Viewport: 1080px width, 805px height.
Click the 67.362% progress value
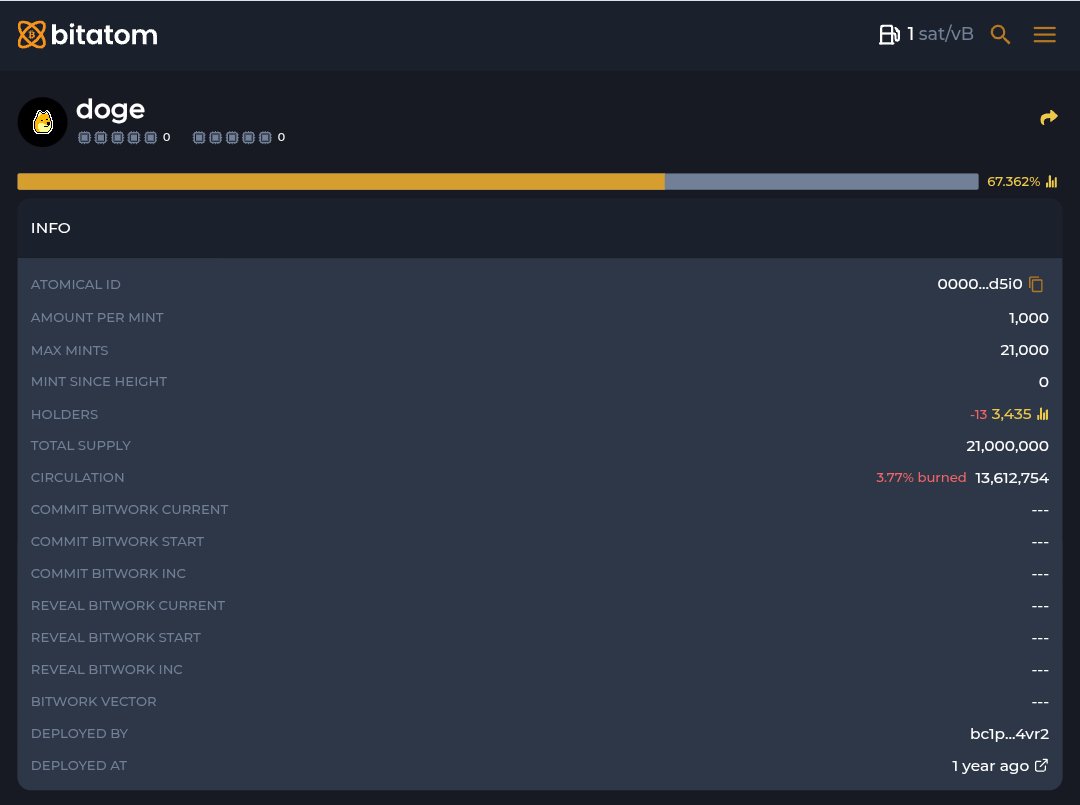pos(1013,181)
